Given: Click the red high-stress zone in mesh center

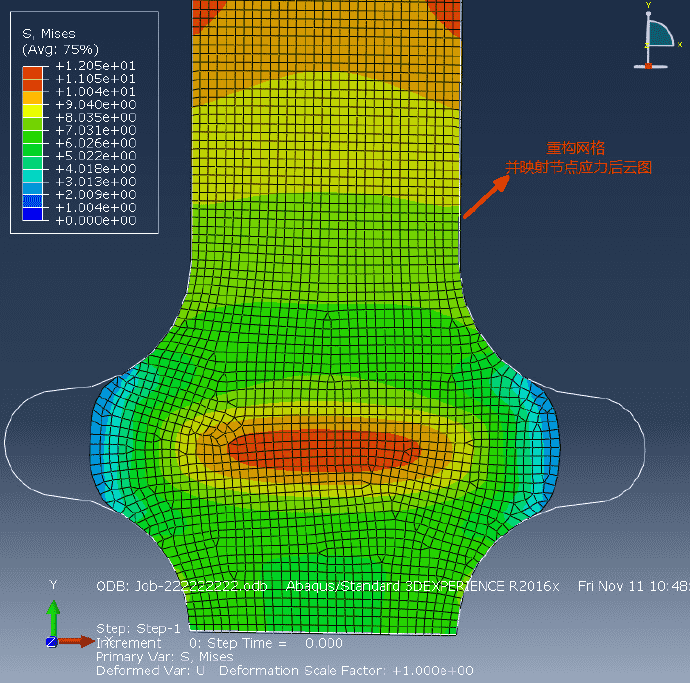Looking at the screenshot, I should click(x=320, y=448).
